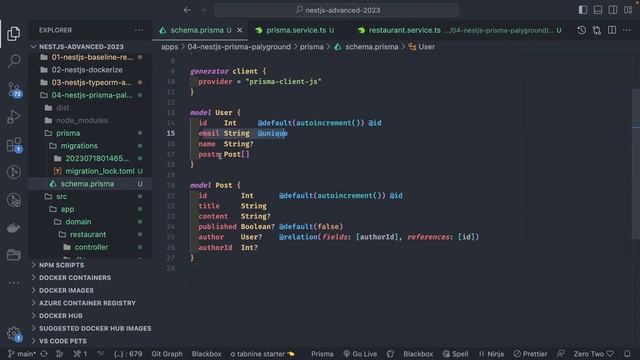Expand the controller folder

91,247
